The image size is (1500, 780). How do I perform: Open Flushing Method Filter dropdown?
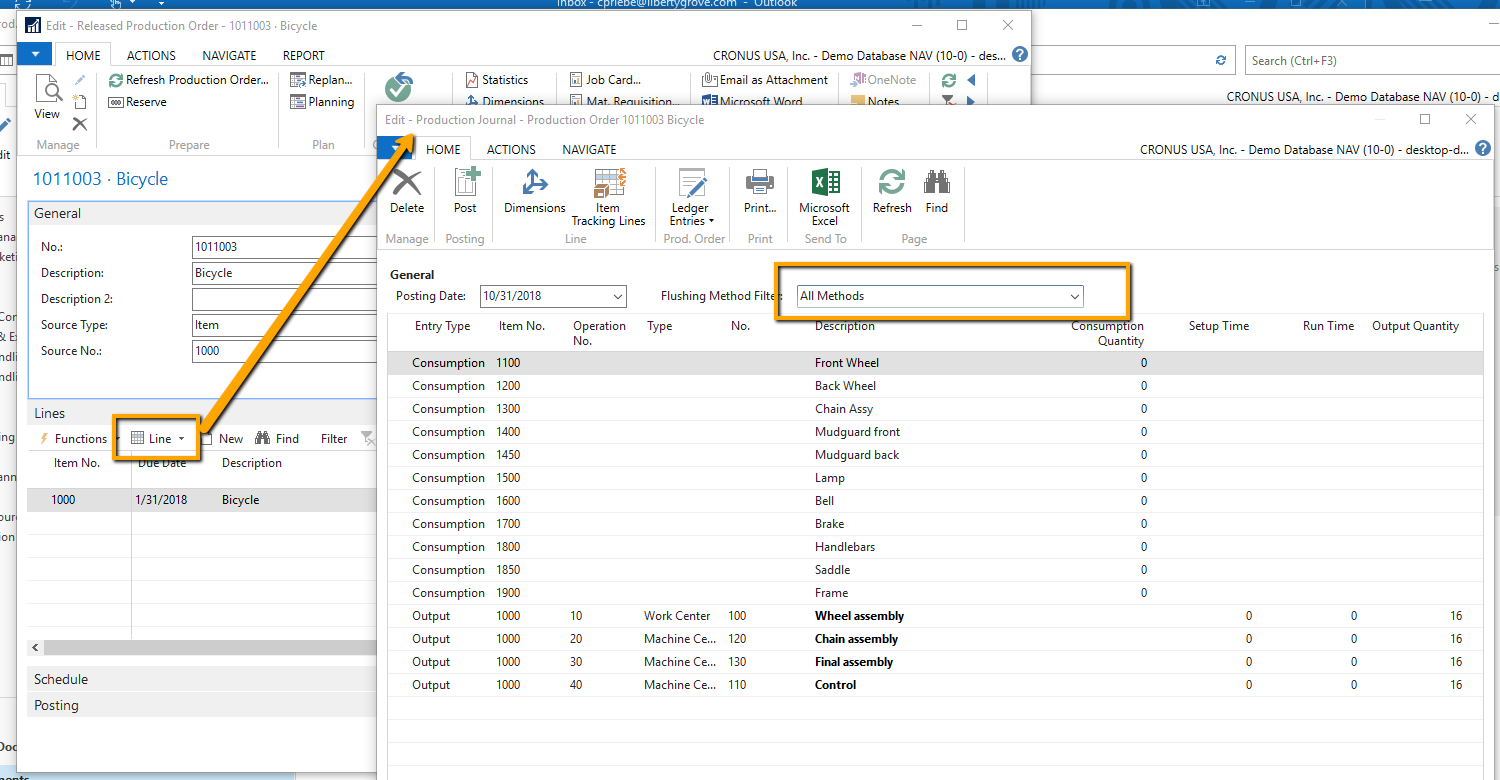(939, 296)
